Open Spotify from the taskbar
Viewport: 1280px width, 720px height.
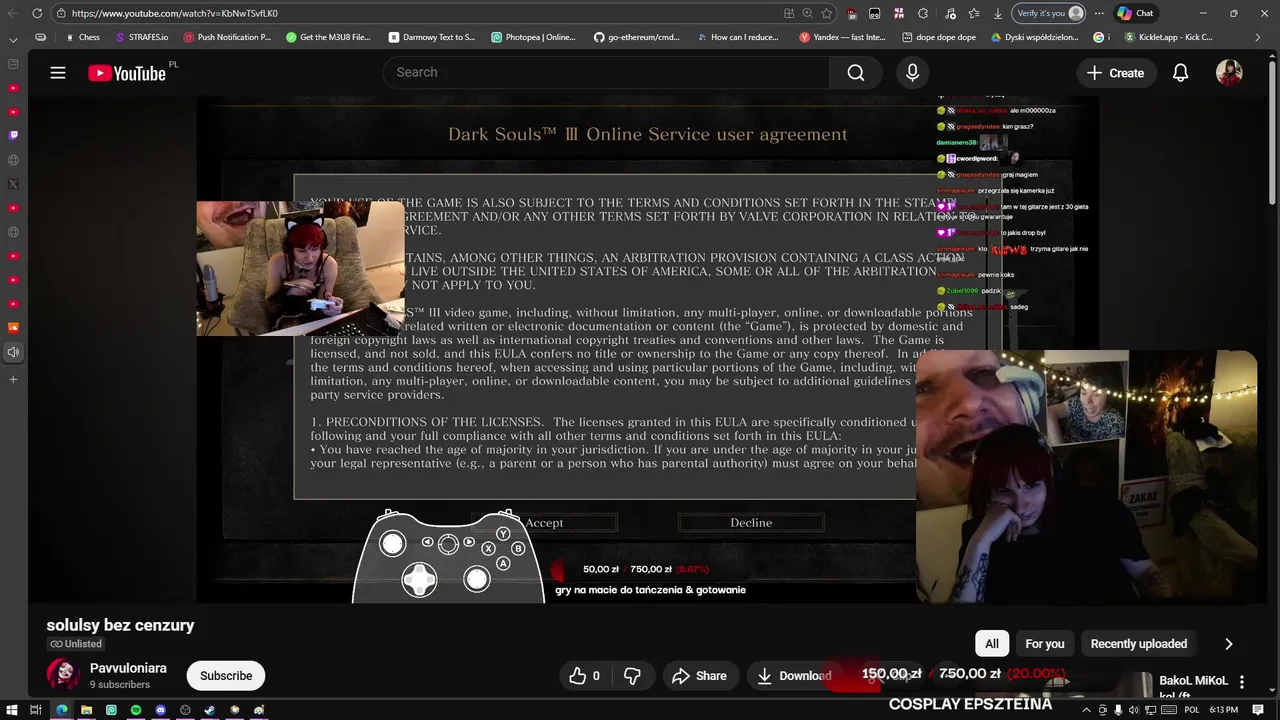click(x=136, y=710)
